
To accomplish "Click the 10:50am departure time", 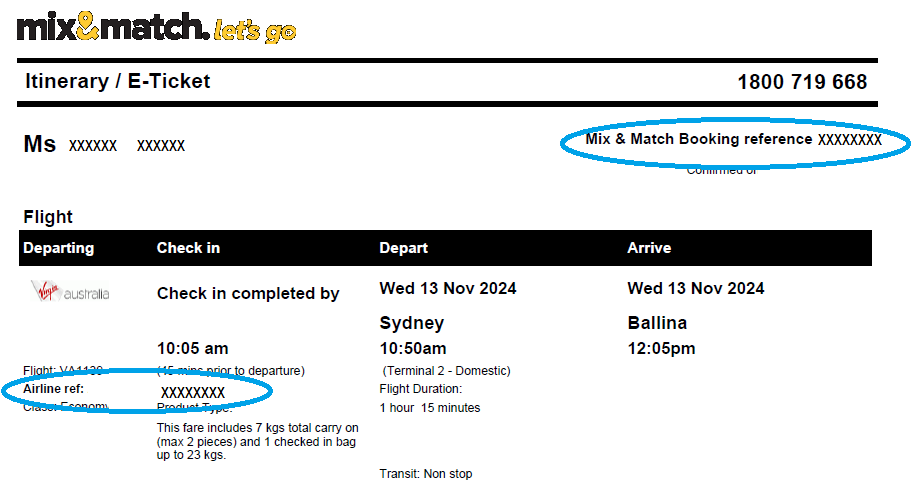I will click(413, 348).
